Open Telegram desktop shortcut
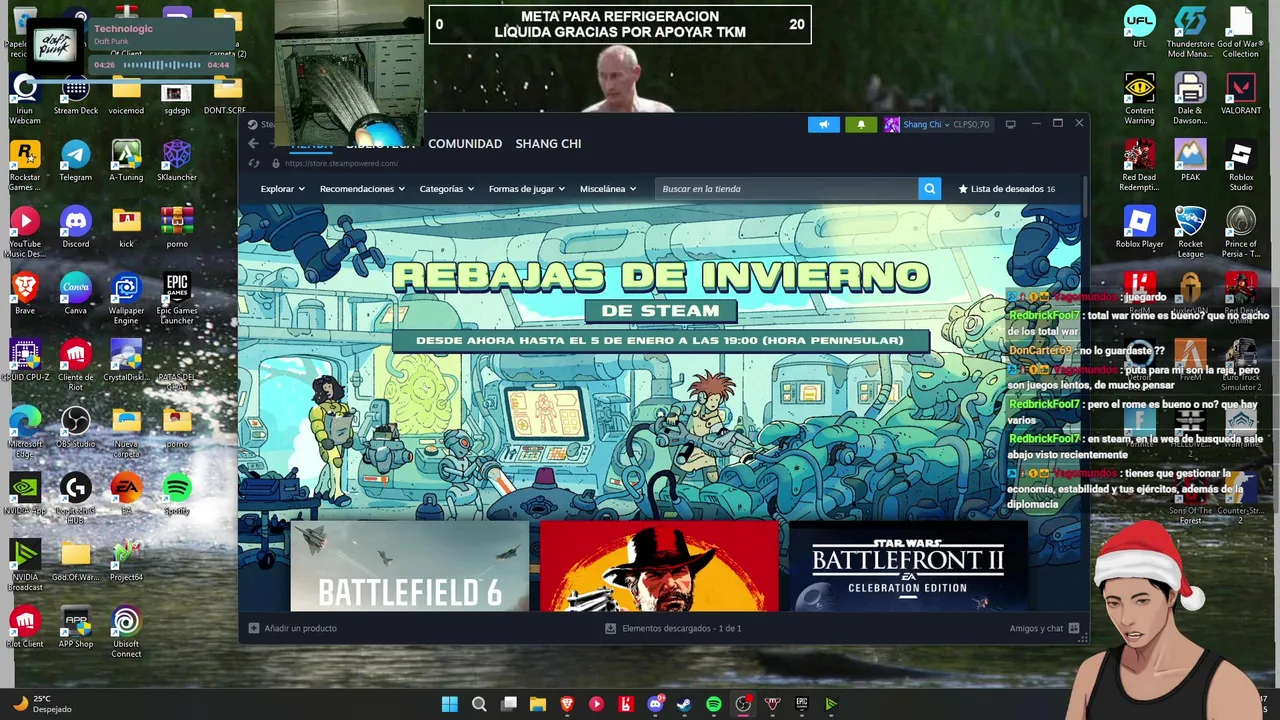The width and height of the screenshot is (1280, 720). tap(76, 161)
